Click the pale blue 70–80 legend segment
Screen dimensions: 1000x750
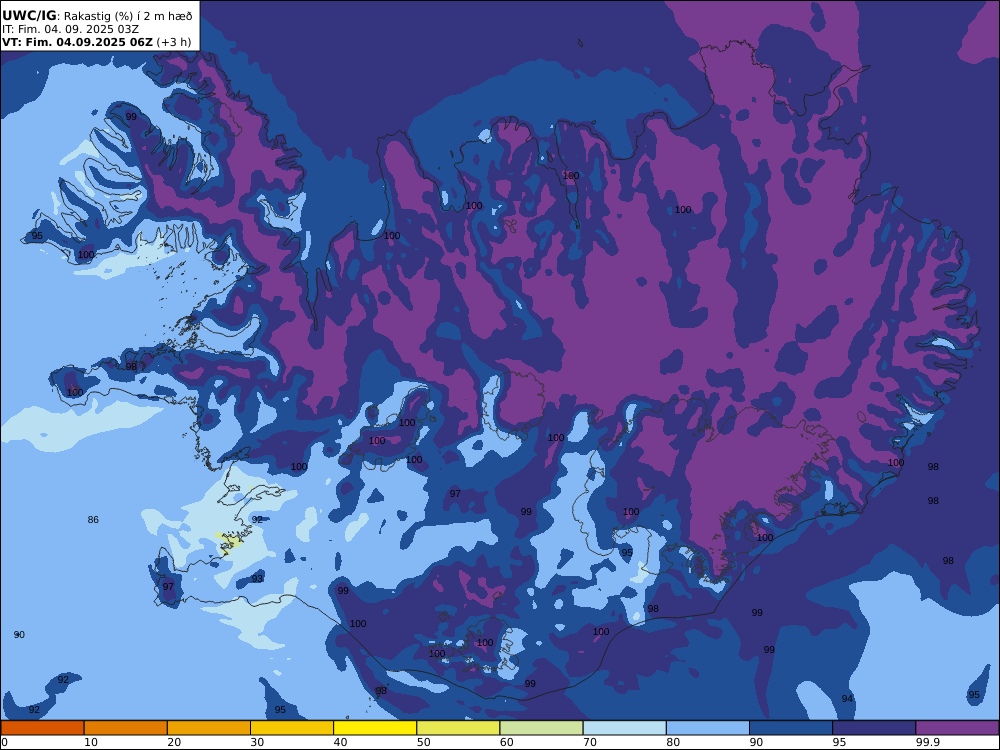[624, 728]
